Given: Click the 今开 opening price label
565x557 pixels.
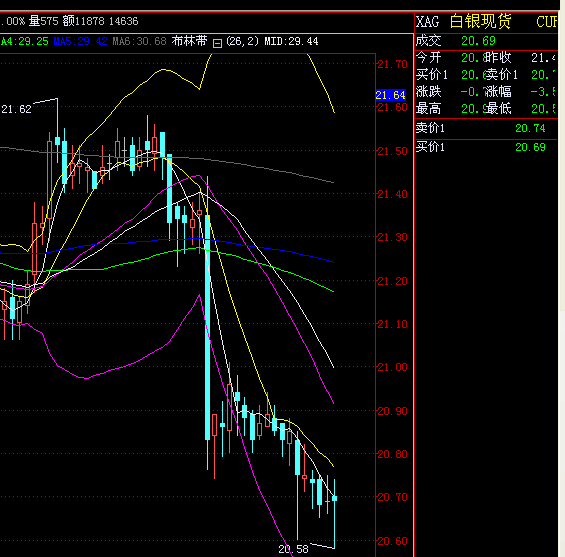Looking at the screenshot, I should 428,57.
